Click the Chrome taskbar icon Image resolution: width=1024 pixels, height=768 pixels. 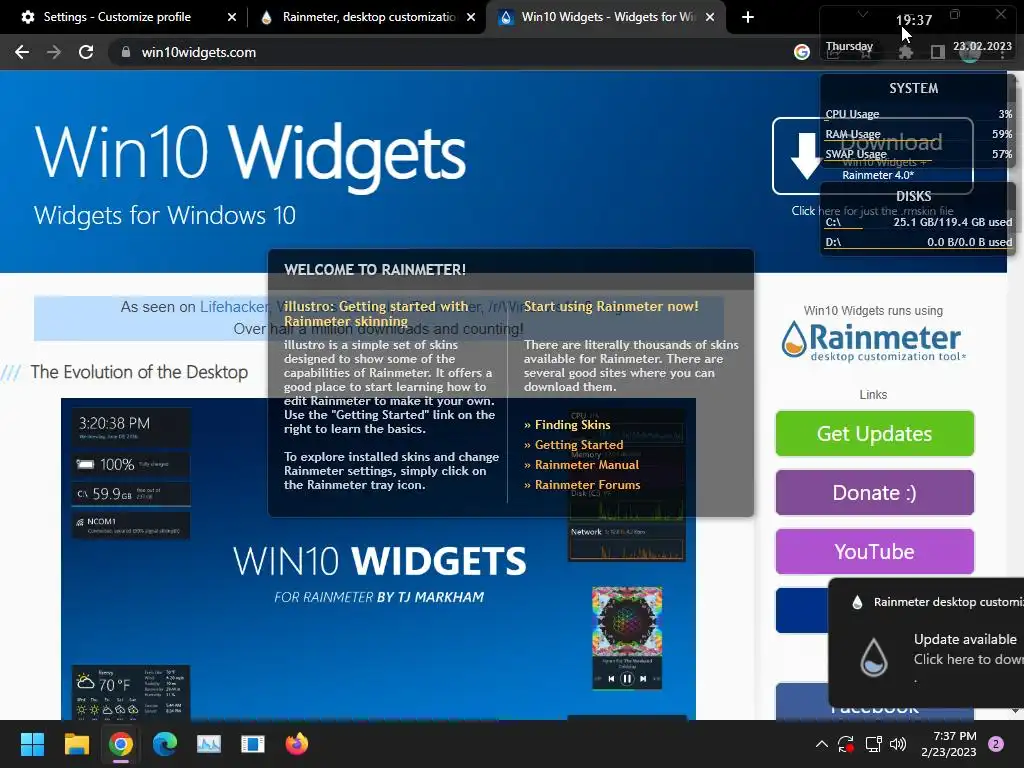[121, 744]
